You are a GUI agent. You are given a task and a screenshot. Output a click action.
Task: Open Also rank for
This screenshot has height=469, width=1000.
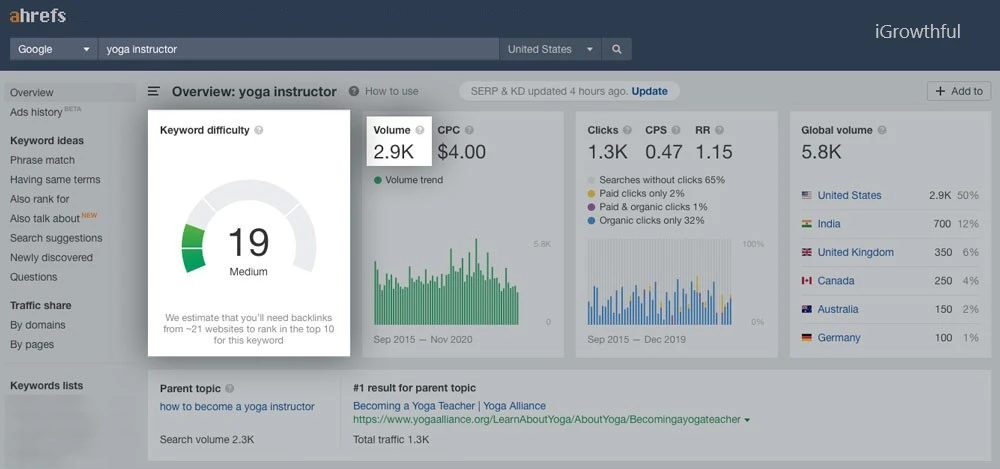pos(40,199)
